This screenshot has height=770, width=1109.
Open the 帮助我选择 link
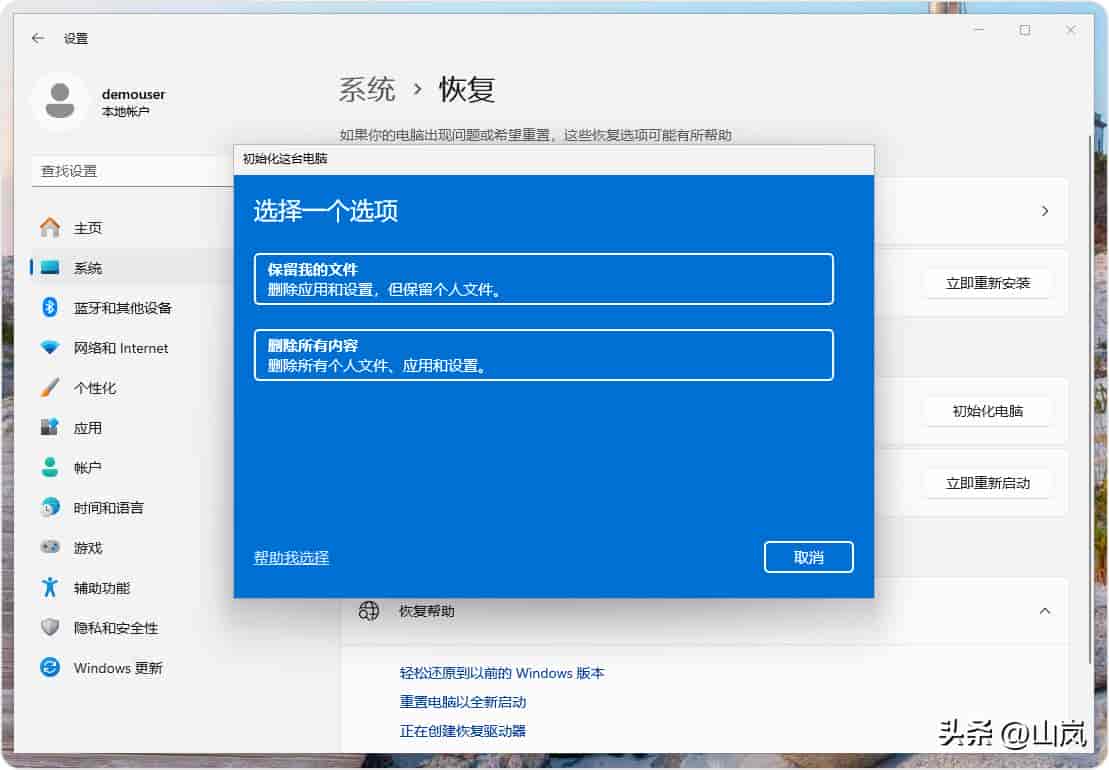(x=291, y=557)
